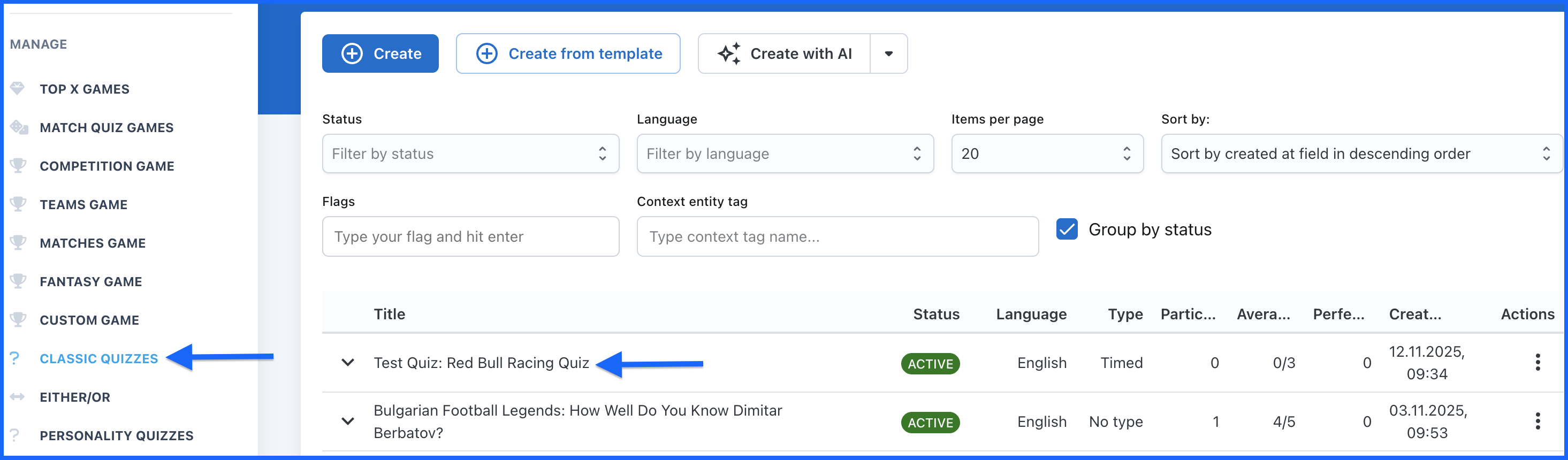
Task: Open the Create with AI dropdown arrow
Action: (x=889, y=53)
